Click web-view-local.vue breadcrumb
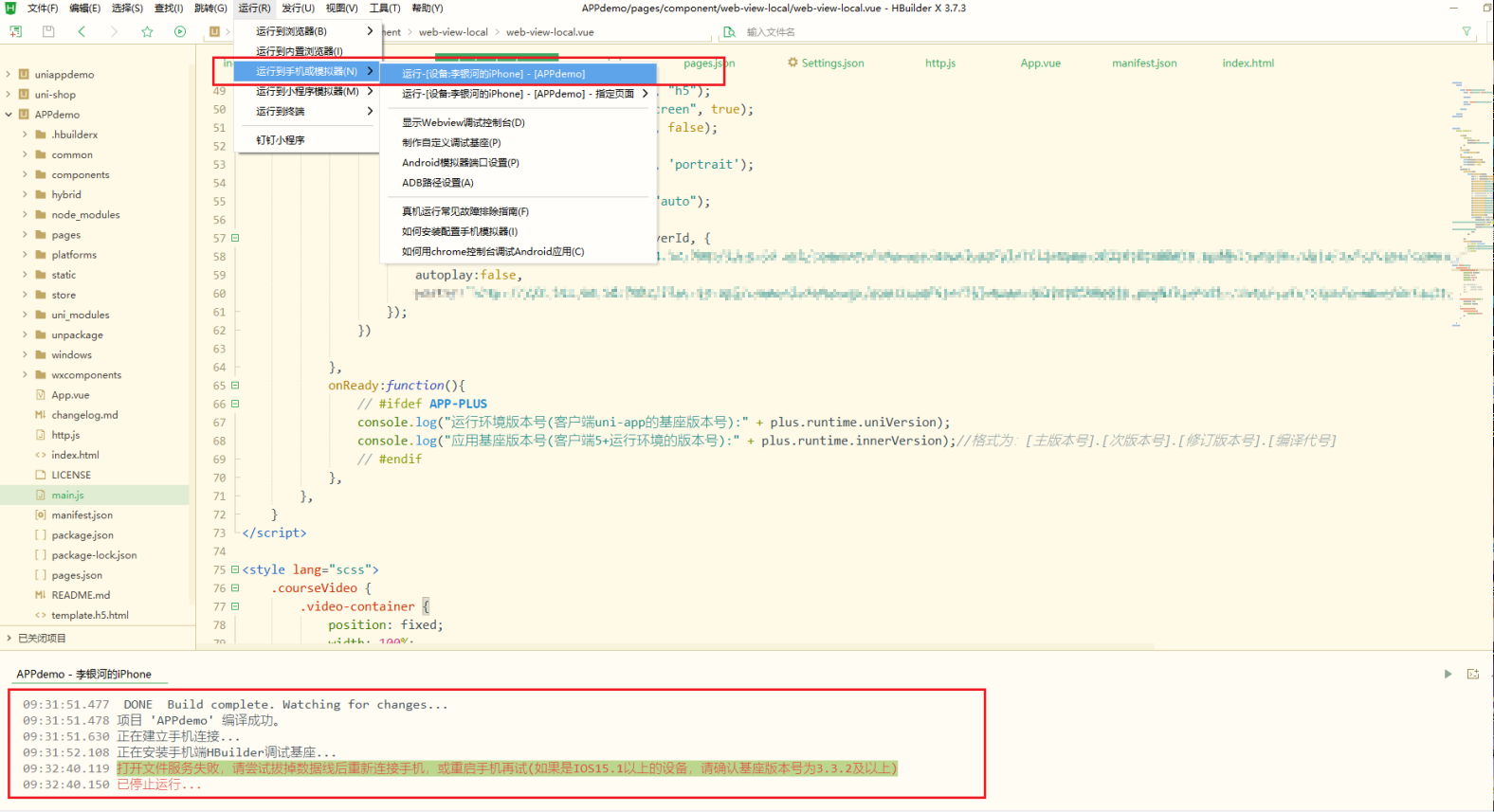The height and width of the screenshot is (812, 1494). (550, 32)
